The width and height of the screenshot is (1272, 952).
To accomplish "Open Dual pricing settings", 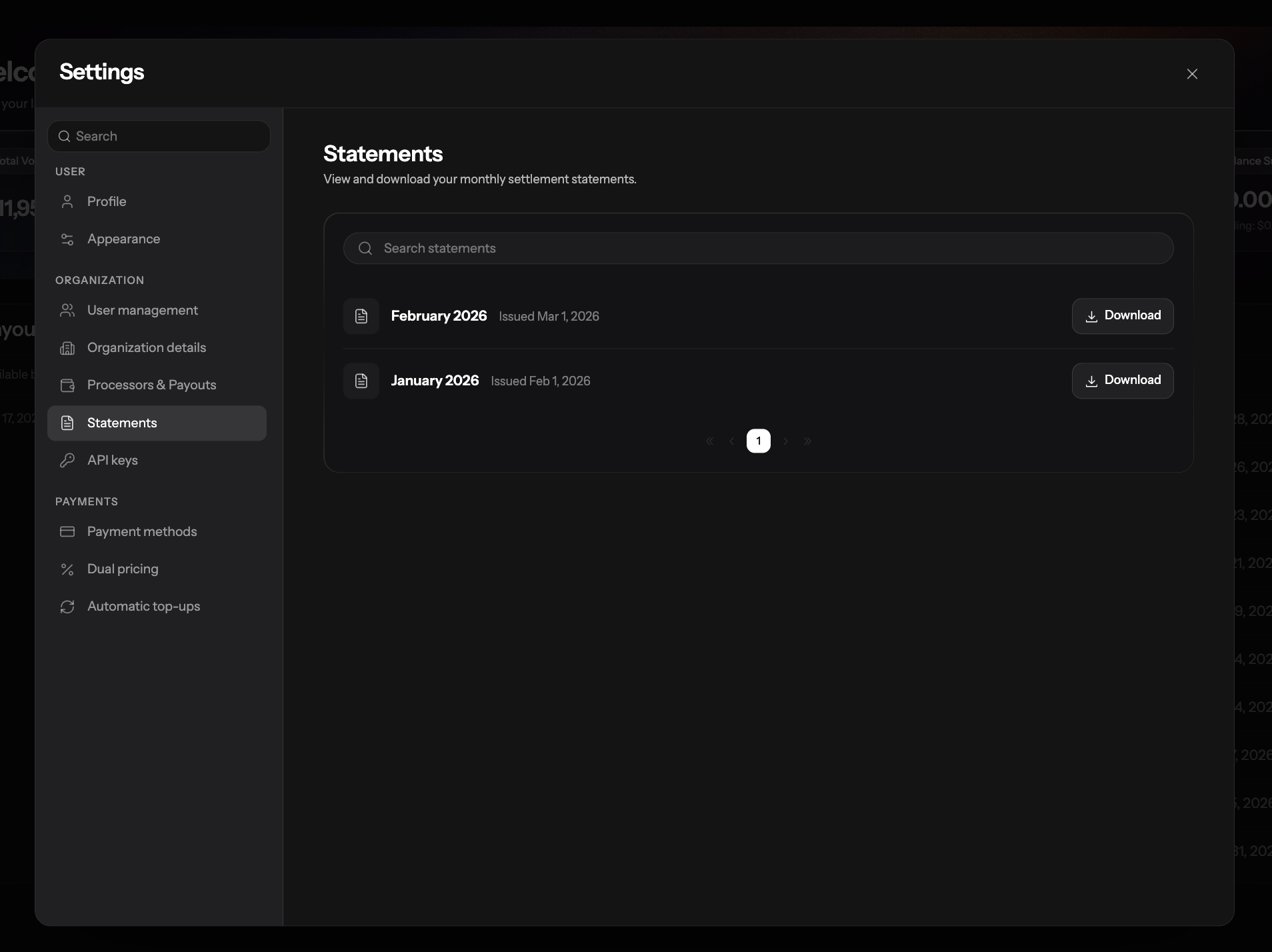I will coord(157,569).
